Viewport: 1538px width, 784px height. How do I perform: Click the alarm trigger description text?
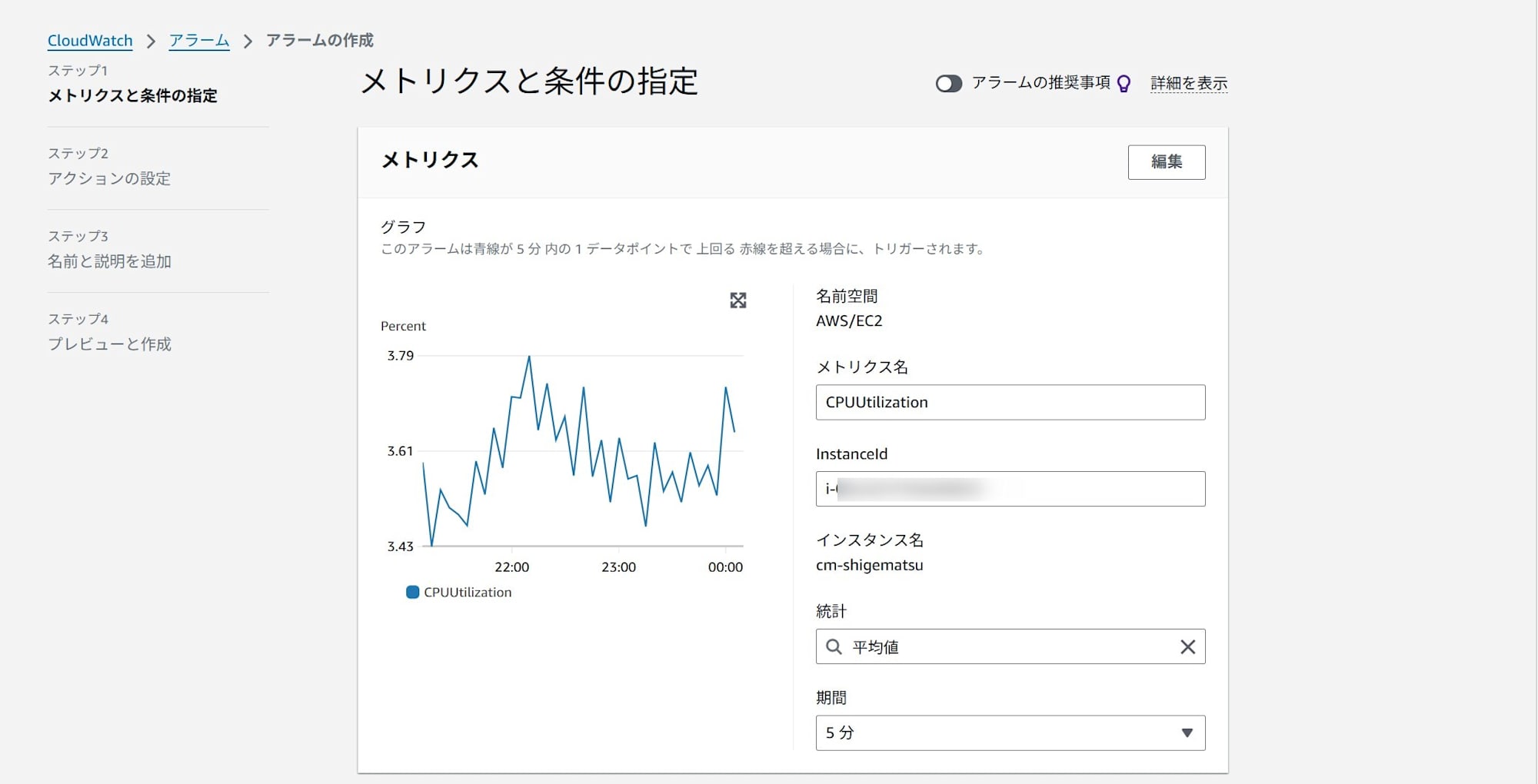point(683,249)
